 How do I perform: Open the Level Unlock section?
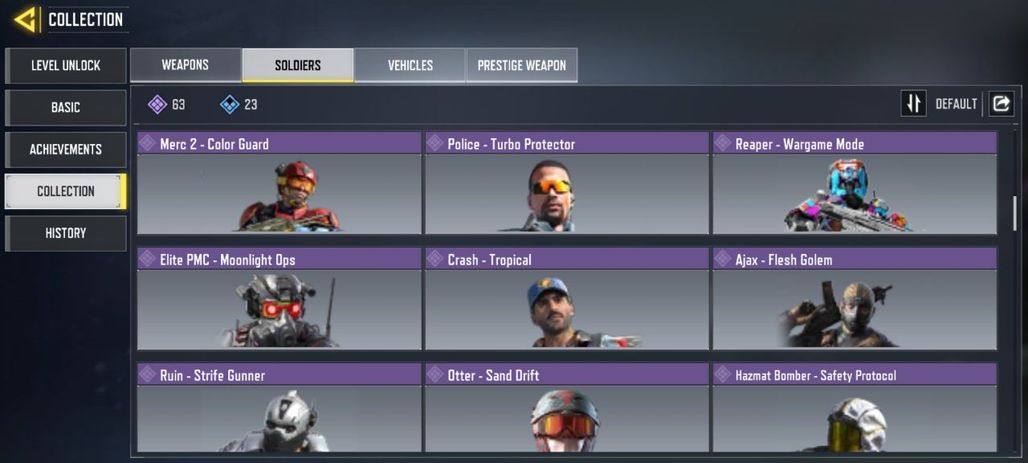tap(66, 66)
